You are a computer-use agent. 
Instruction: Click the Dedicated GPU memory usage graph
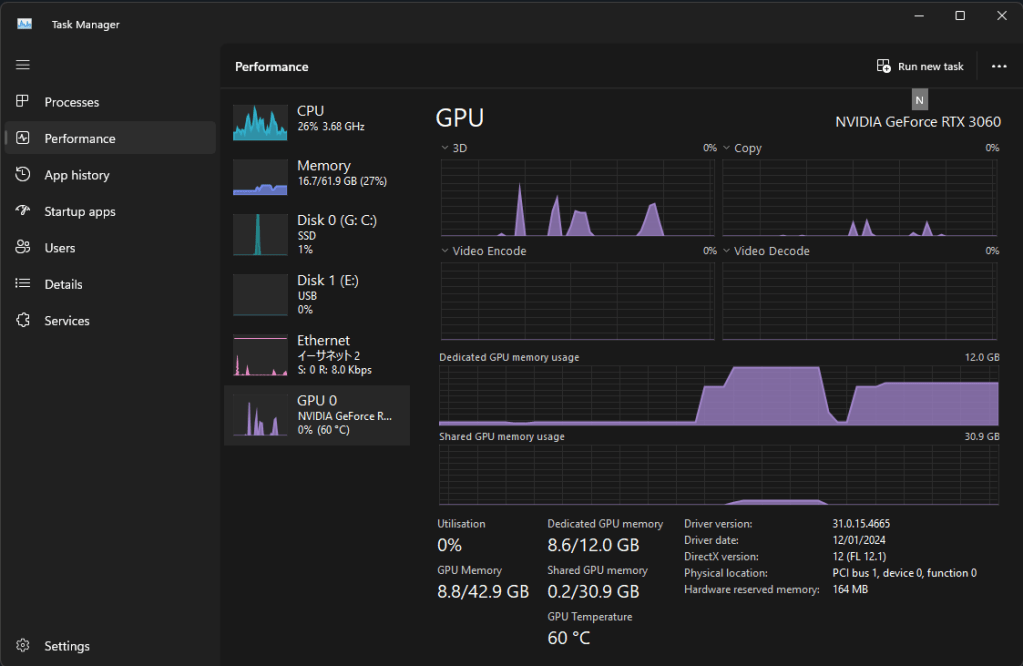pos(718,395)
